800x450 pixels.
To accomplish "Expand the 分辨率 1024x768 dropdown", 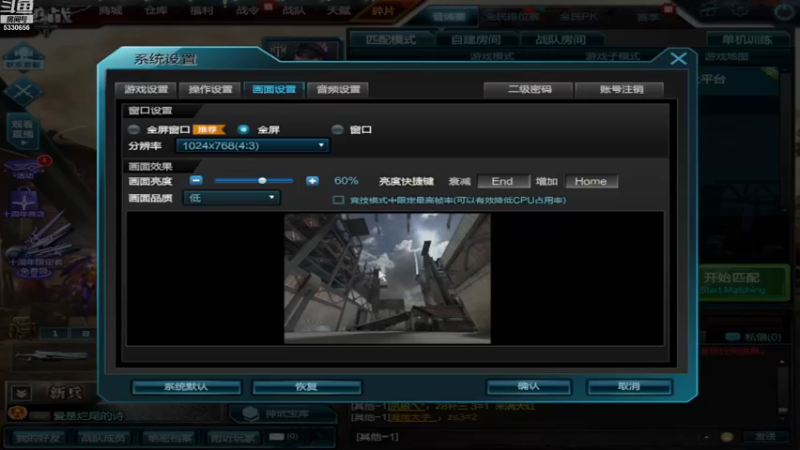I will tap(253, 146).
